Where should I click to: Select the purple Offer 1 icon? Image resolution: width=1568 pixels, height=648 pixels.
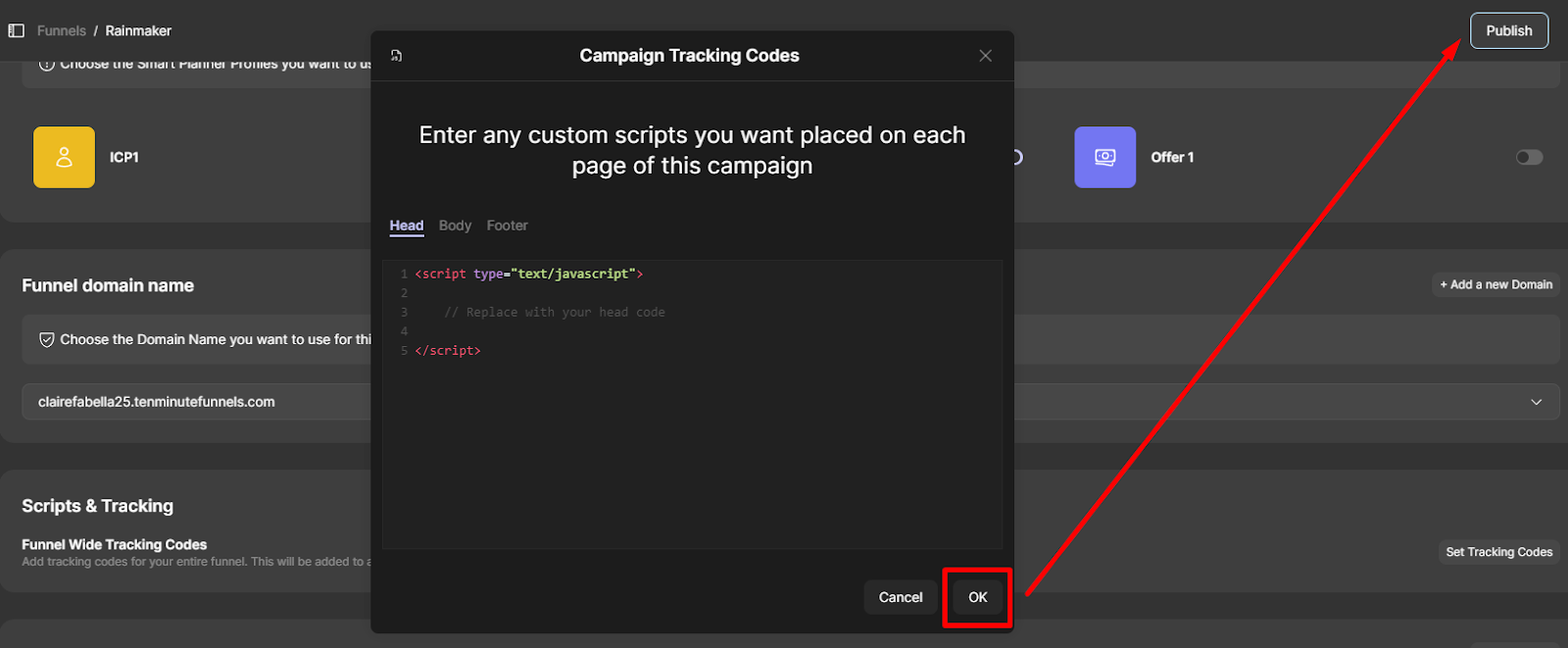click(x=1105, y=157)
